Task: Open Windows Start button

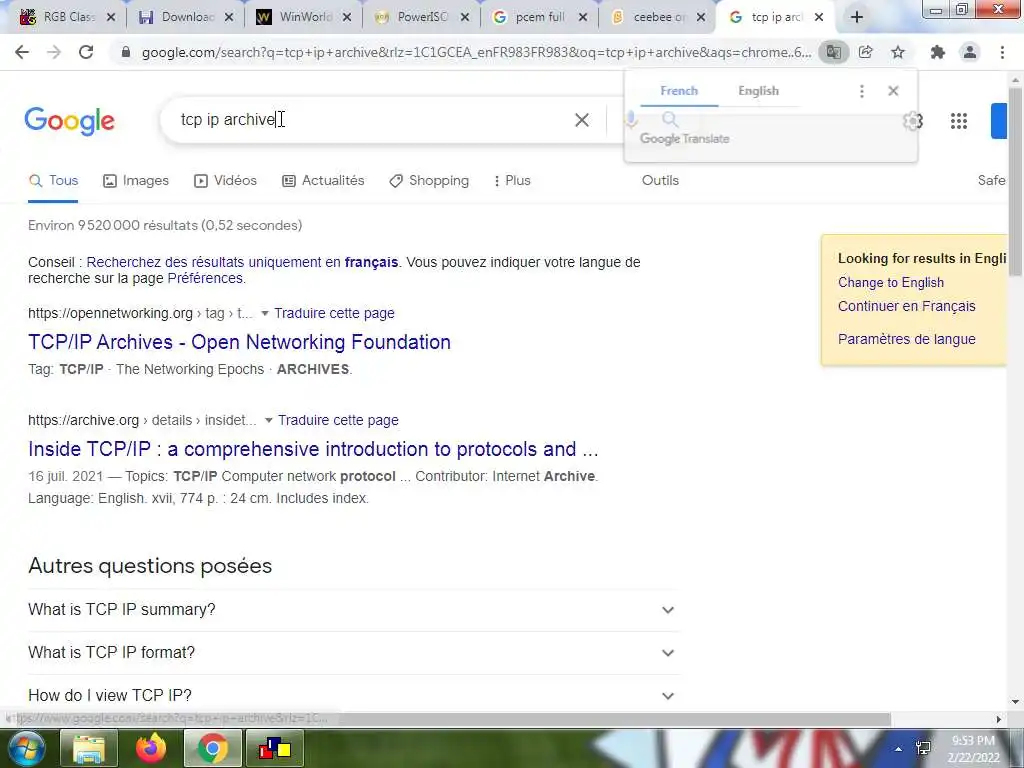Action: pyautogui.click(x=25, y=748)
